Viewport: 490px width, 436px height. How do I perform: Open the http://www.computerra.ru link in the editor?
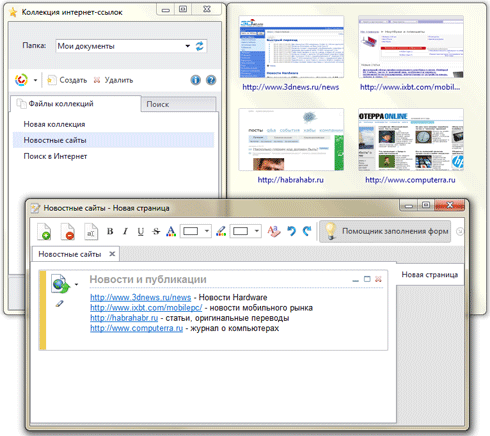pyautogui.click(x=136, y=328)
